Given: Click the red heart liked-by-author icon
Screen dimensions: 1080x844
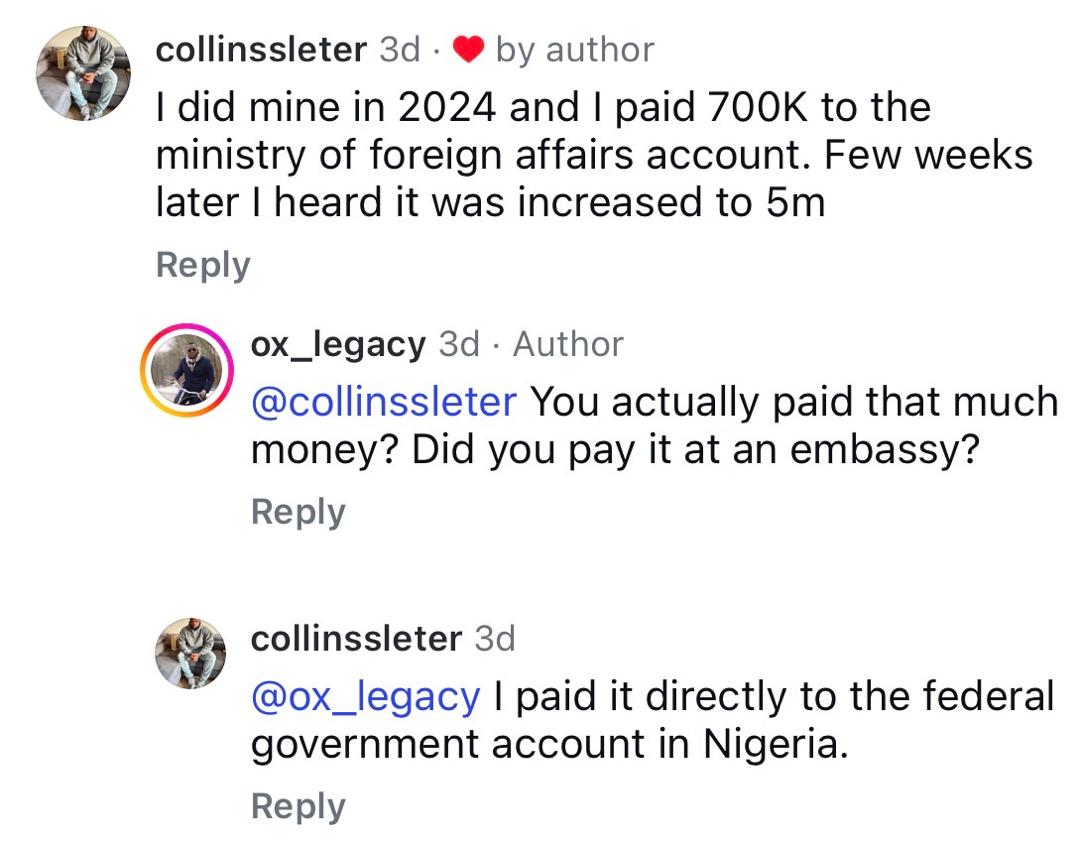Looking at the screenshot, I should [469, 48].
